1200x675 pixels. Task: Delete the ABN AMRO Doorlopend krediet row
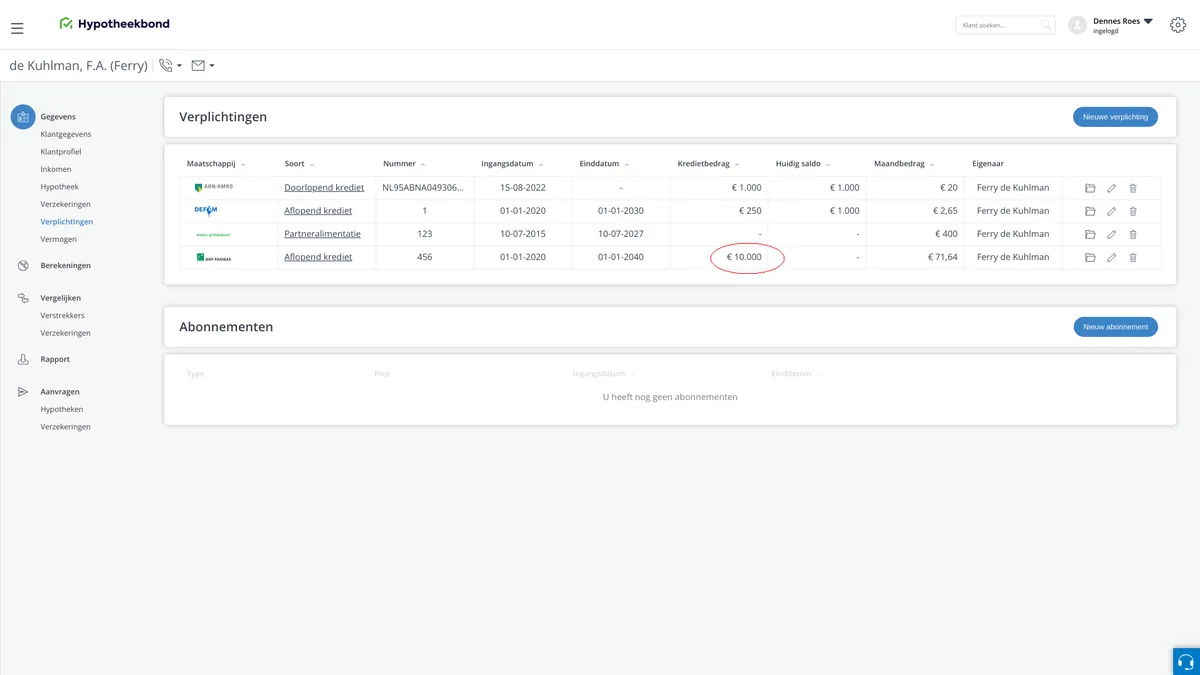click(1133, 188)
